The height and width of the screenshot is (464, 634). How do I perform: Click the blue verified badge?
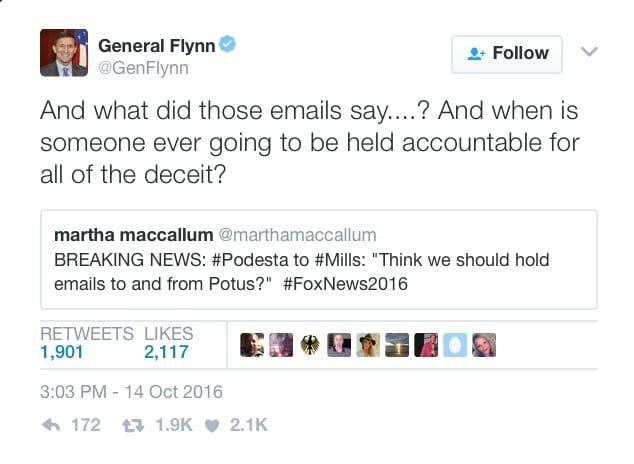click(x=228, y=46)
